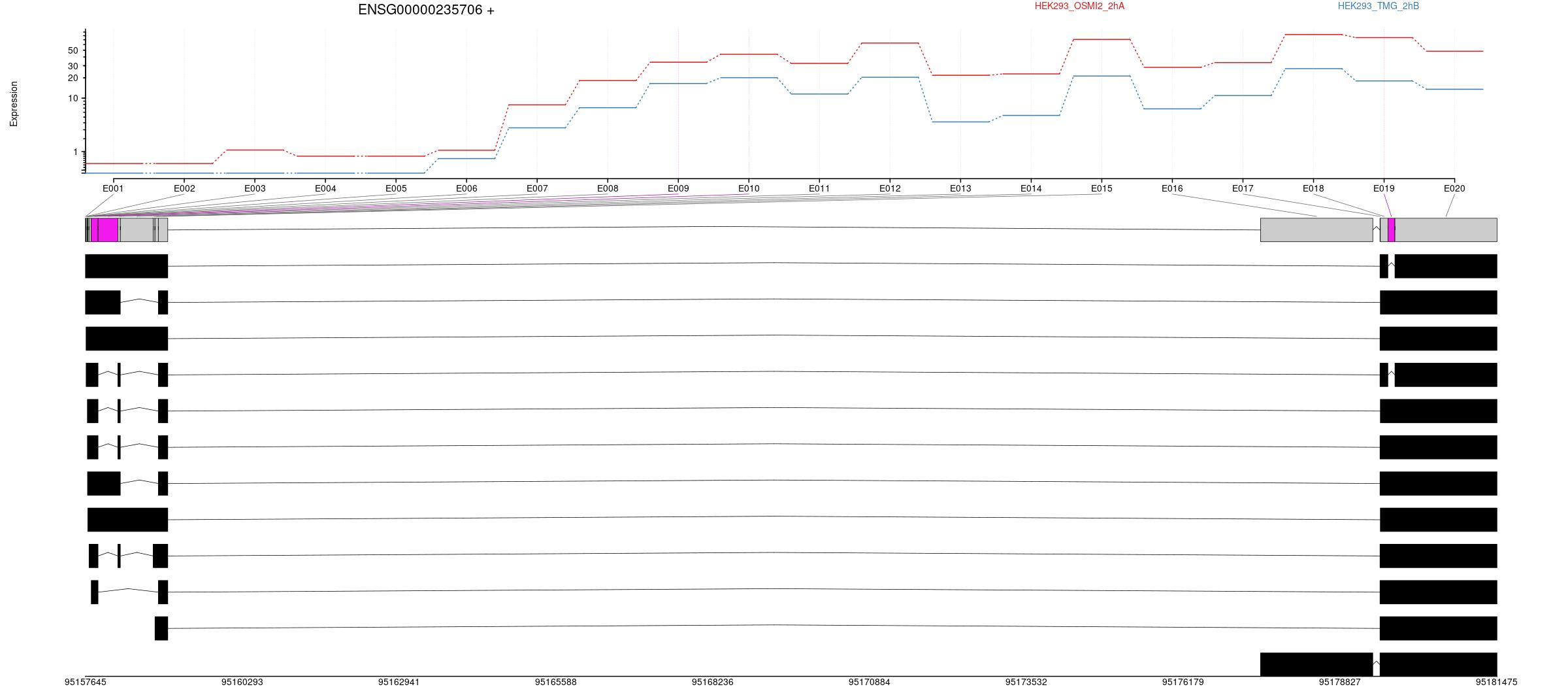1568x693 pixels.
Task: Select exon label E018
Action: 1313,188
